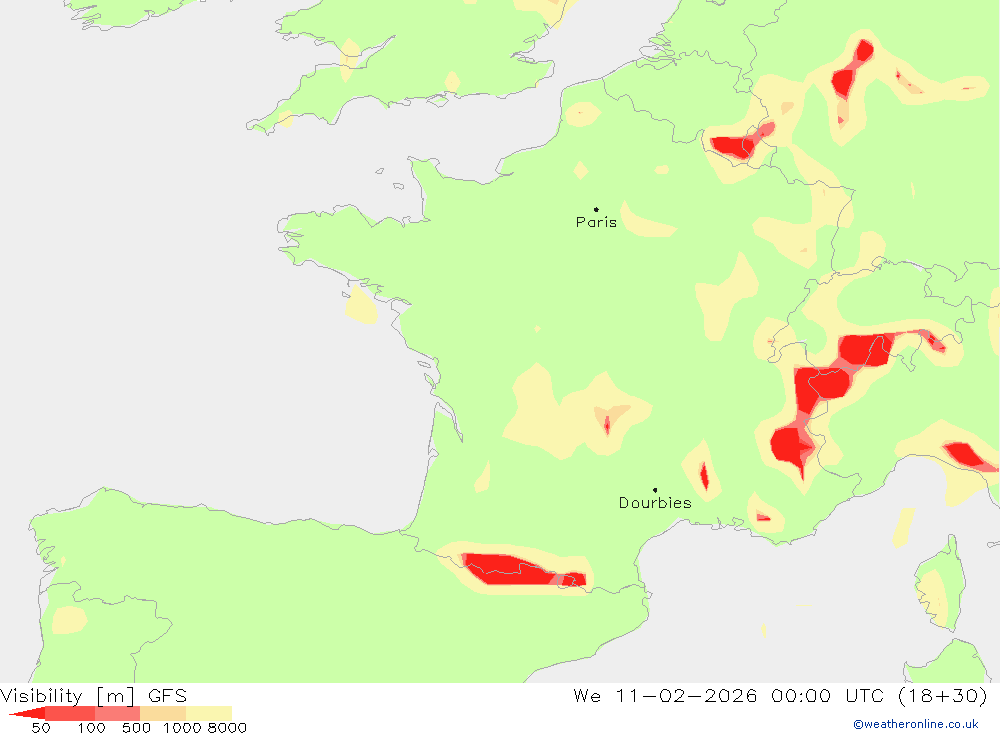Click the Paris location dot
Image resolution: width=1000 pixels, height=733 pixels.
(x=596, y=209)
